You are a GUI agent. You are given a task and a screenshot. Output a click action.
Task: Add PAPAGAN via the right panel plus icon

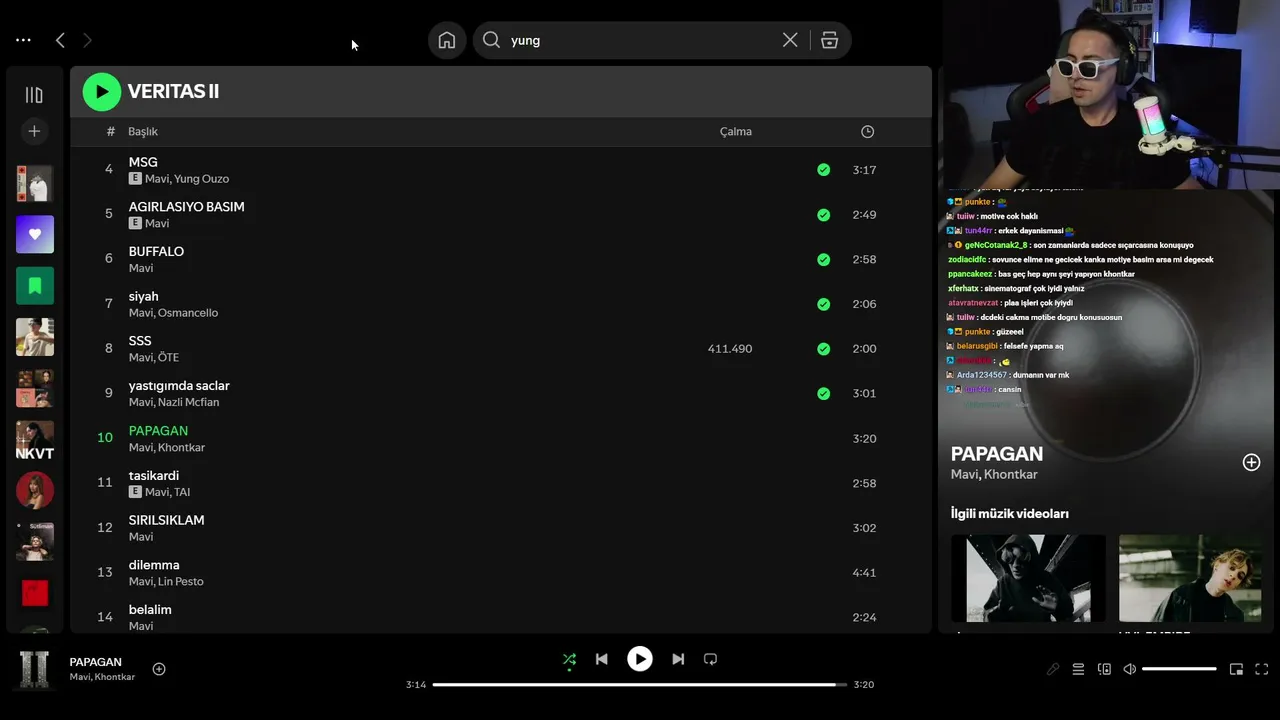point(1251,462)
